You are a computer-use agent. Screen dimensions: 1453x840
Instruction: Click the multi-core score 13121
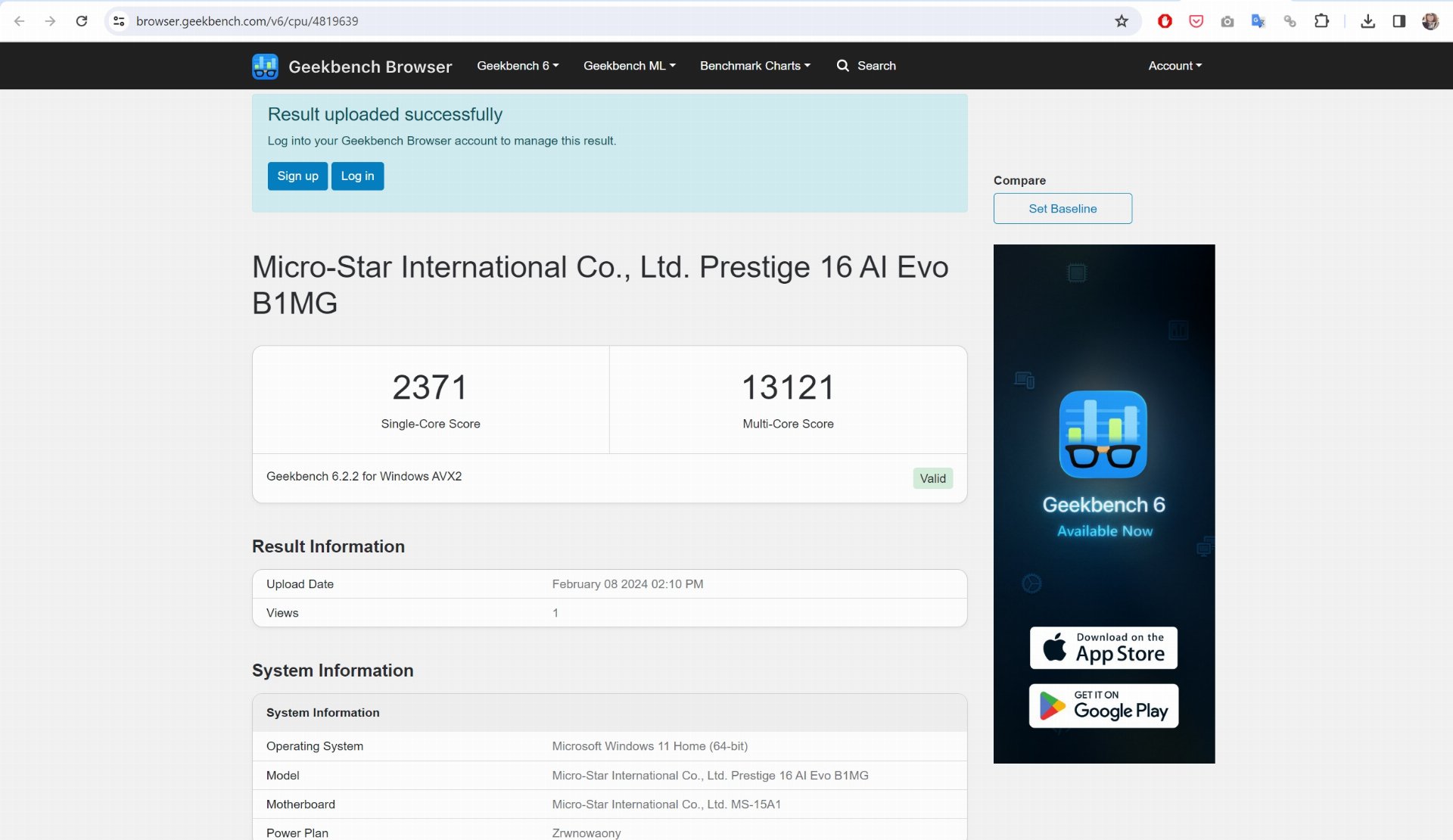click(788, 387)
